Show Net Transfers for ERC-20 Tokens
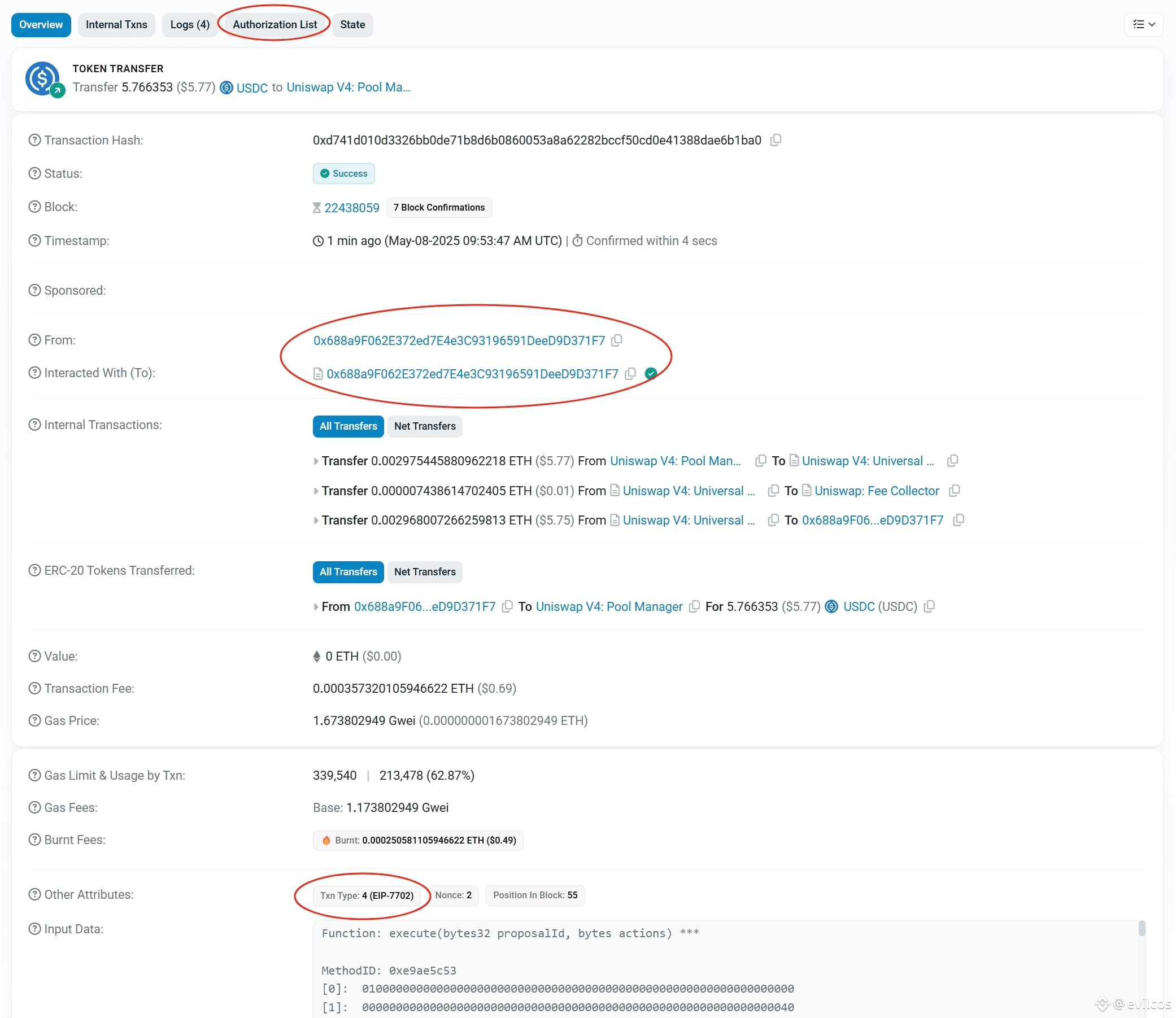Image resolution: width=1176 pixels, height=1018 pixels. pos(425,572)
